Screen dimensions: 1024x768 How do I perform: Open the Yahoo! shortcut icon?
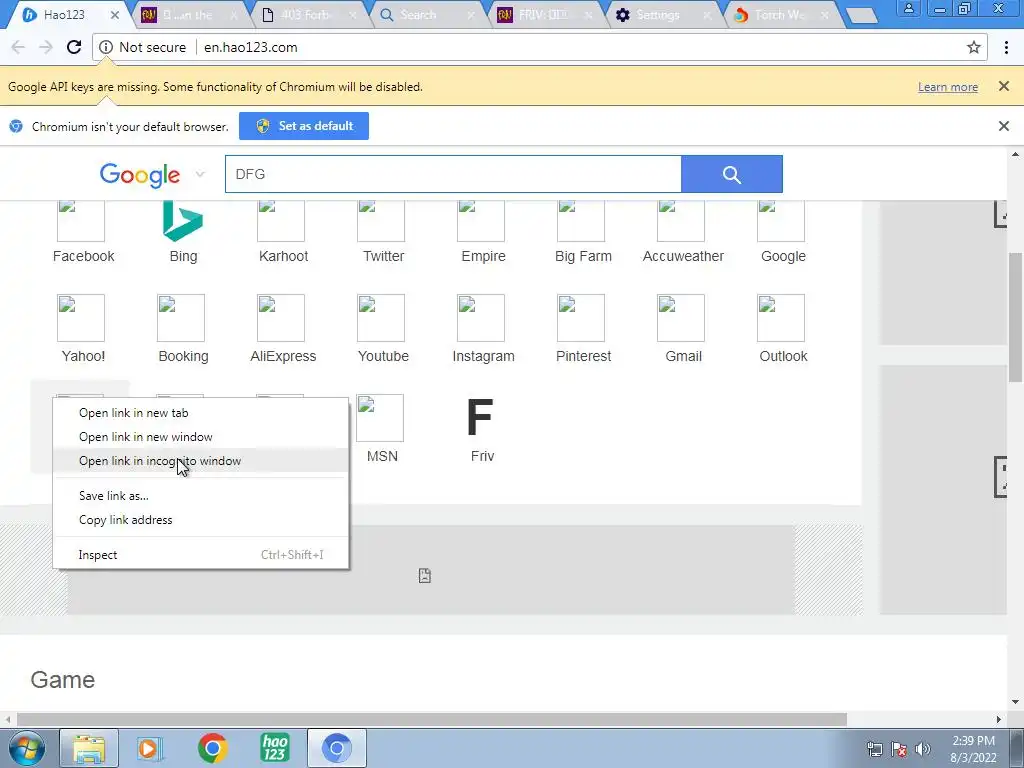point(81,318)
